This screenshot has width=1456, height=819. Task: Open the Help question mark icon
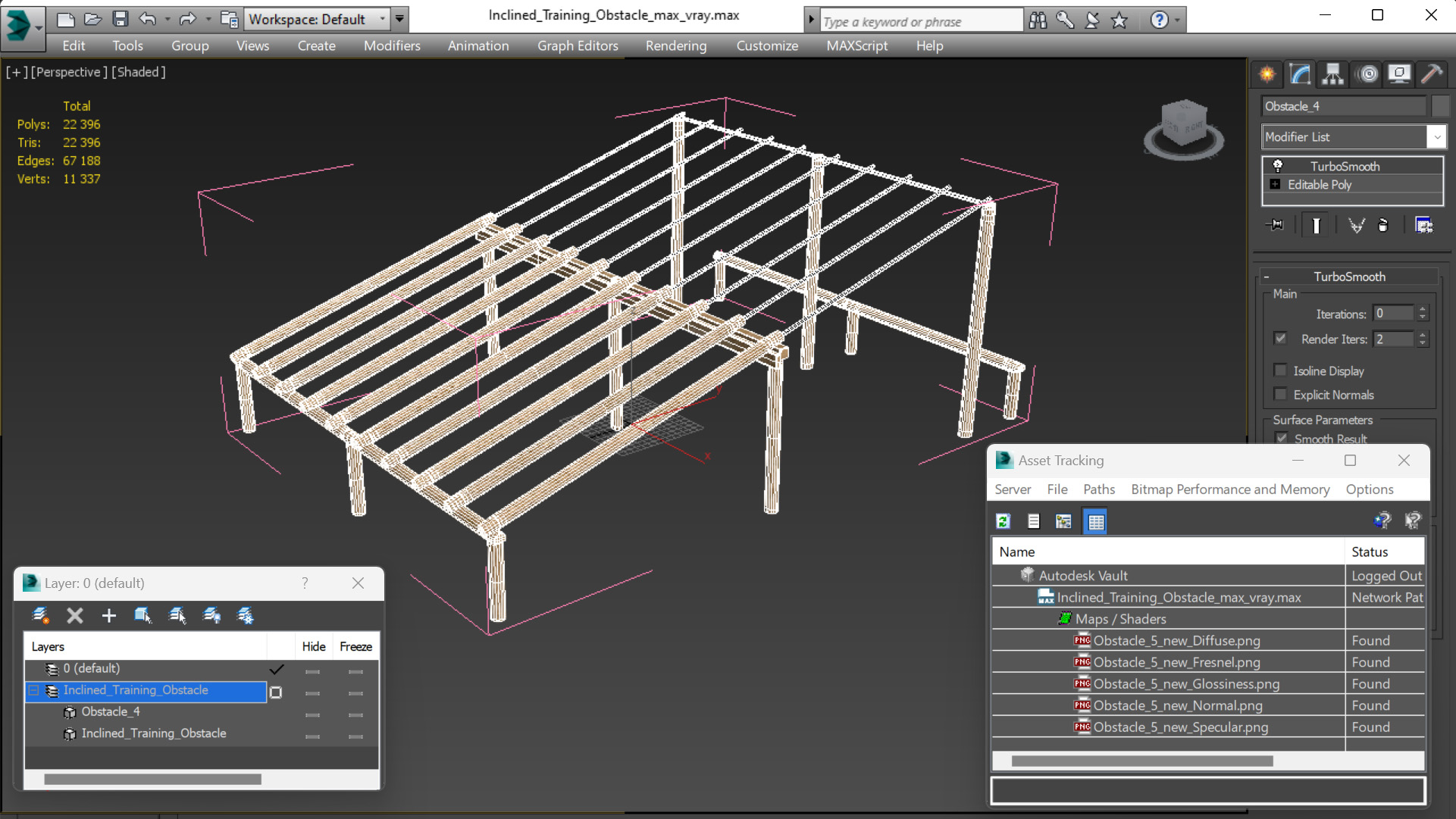click(x=1160, y=20)
